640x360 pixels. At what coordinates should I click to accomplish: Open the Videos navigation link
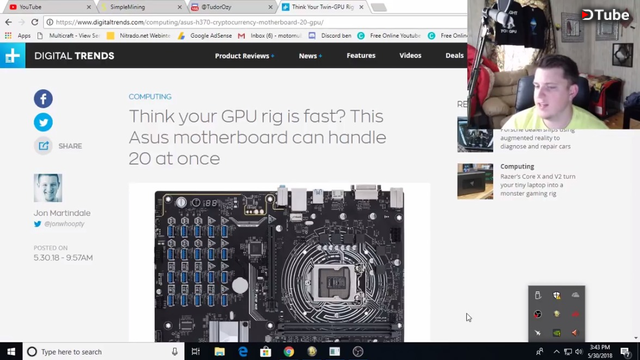click(410, 56)
